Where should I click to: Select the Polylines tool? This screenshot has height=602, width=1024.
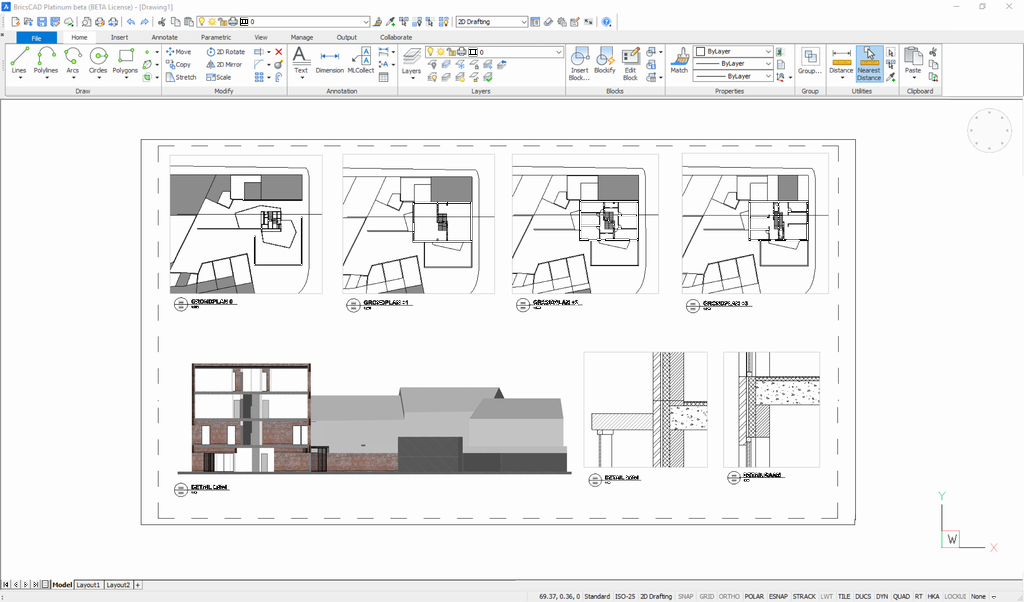(x=46, y=60)
